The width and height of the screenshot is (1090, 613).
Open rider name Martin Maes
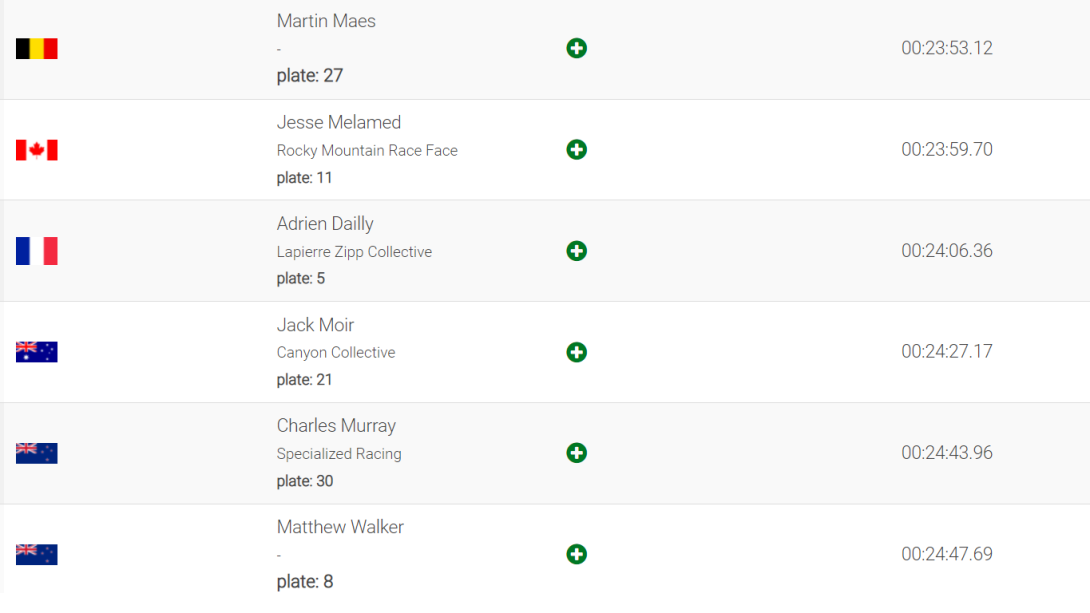(326, 21)
